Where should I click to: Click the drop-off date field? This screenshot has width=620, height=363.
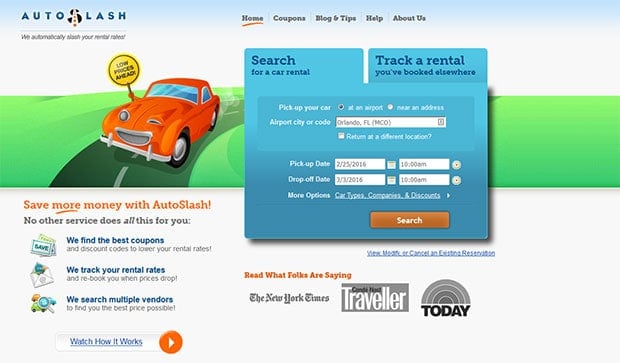coord(360,180)
